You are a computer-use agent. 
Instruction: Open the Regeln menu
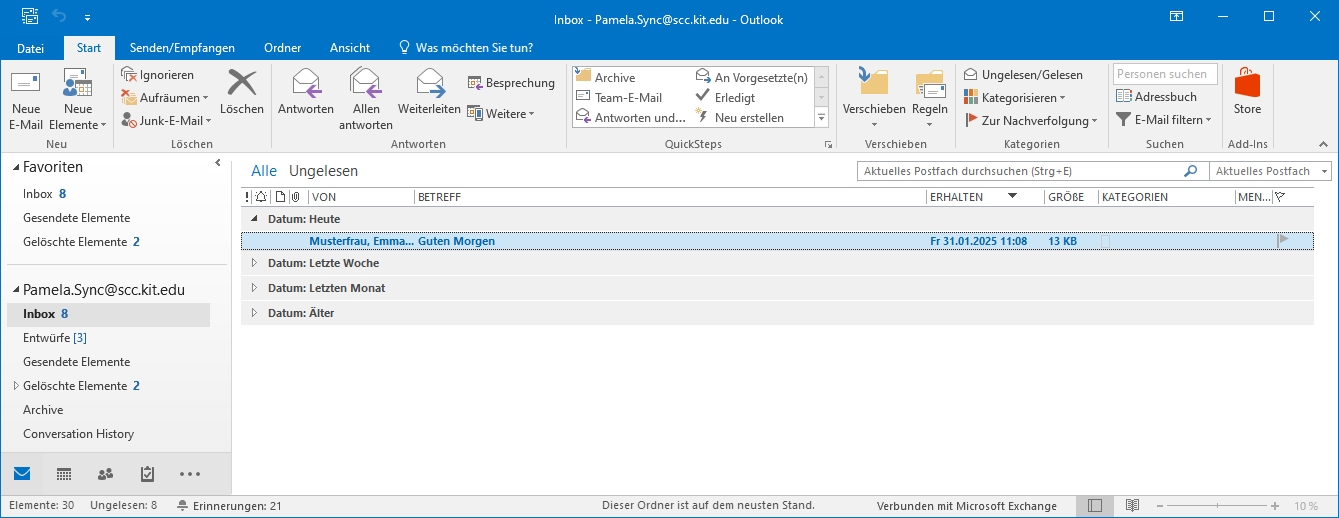930,100
